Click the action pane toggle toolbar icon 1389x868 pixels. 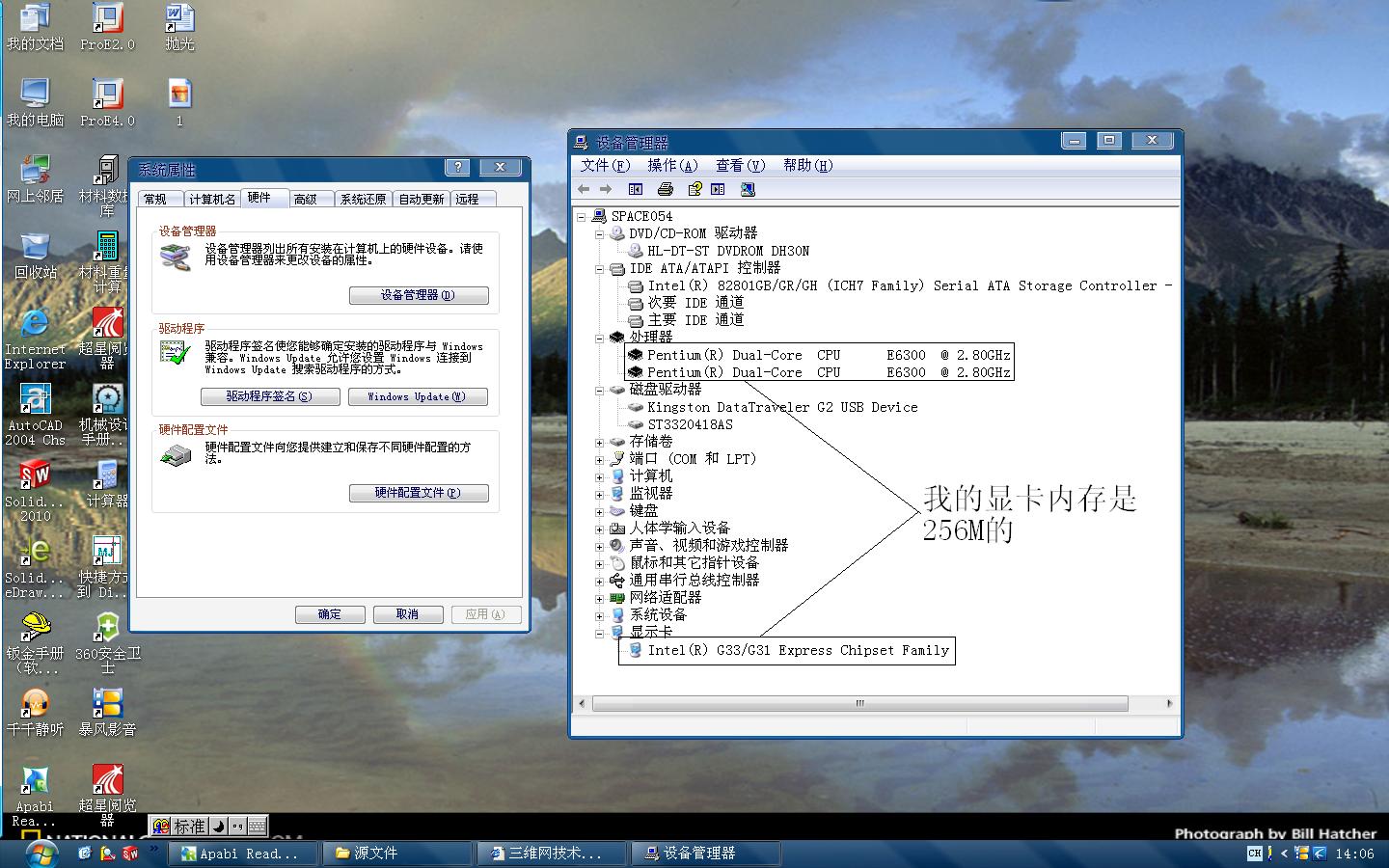(718, 190)
